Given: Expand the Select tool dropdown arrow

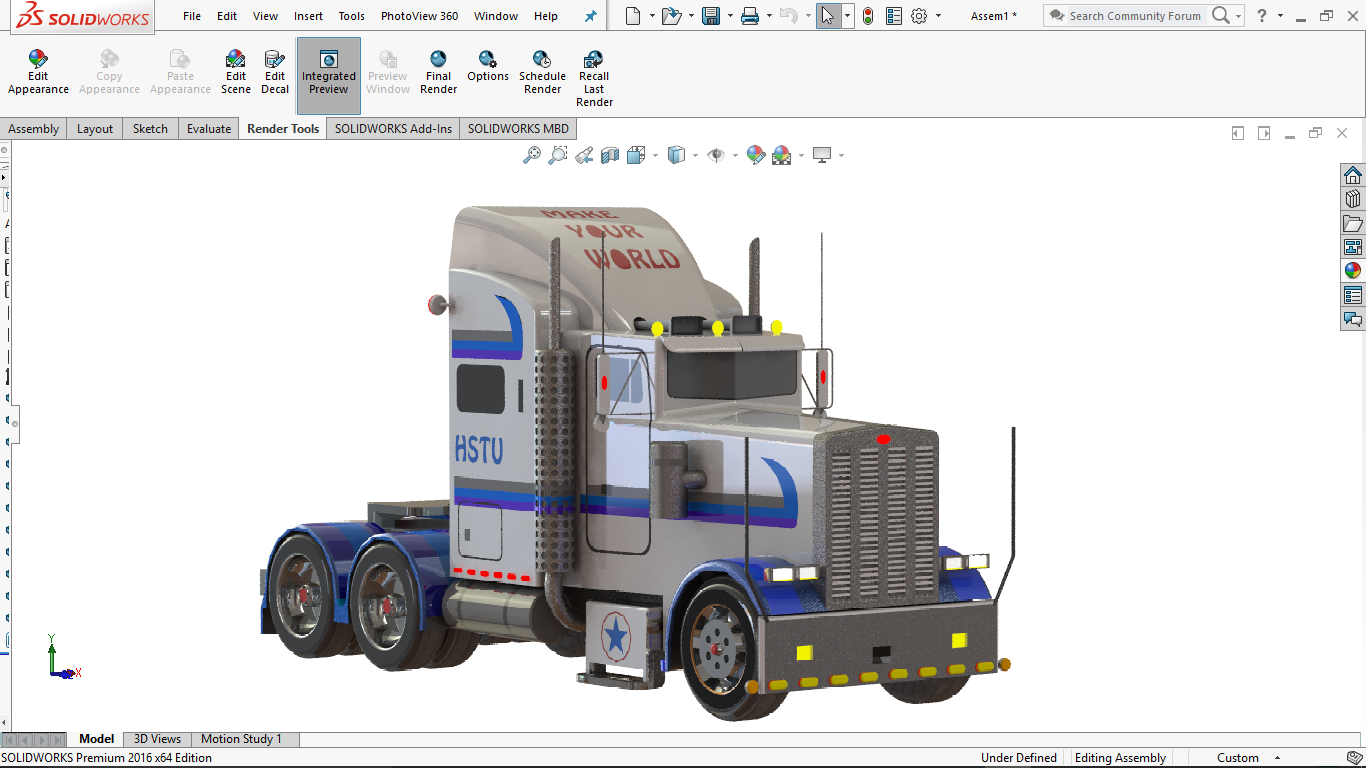Looking at the screenshot, I should pos(848,16).
